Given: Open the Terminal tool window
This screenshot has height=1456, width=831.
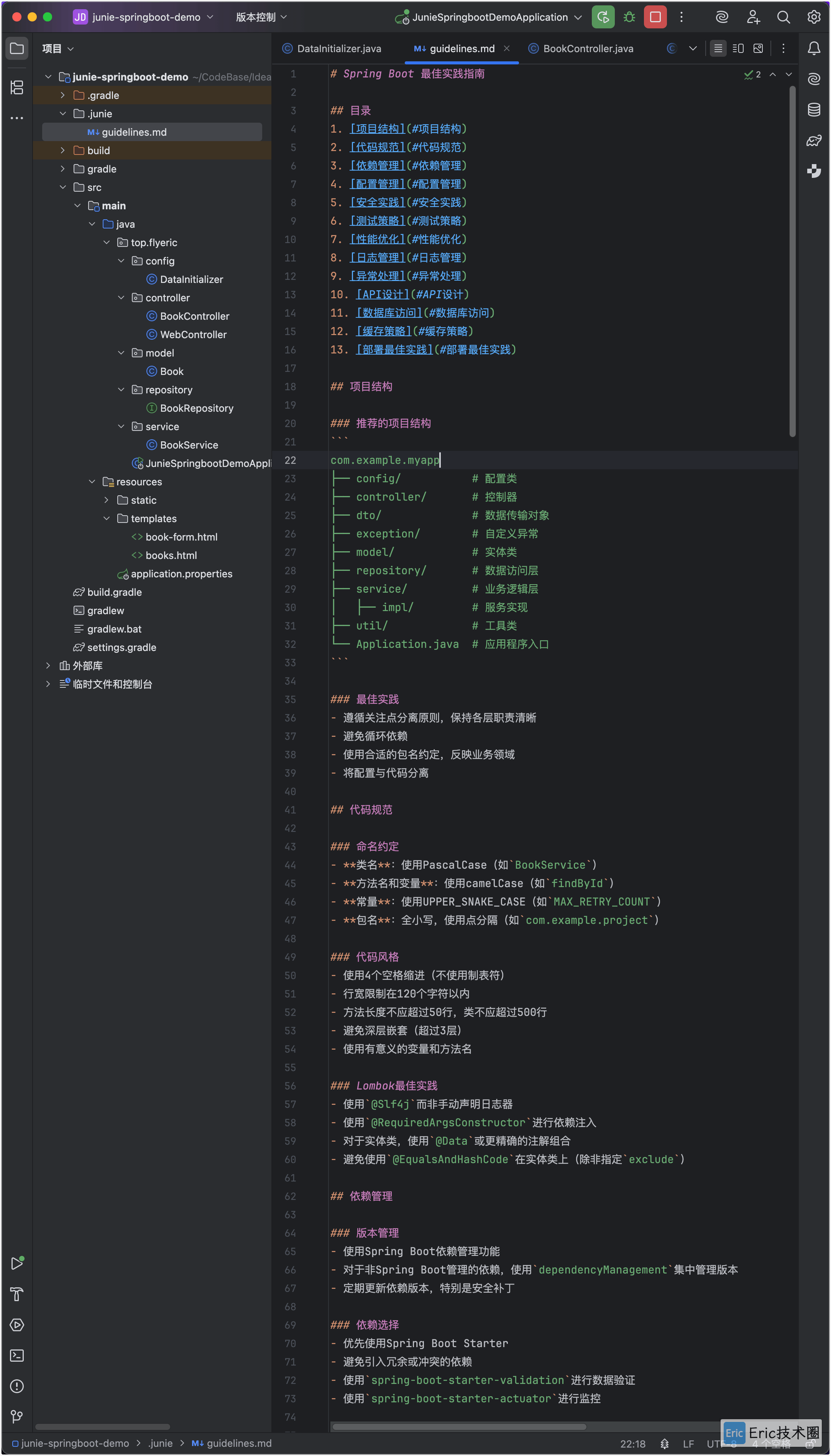Looking at the screenshot, I should (17, 1355).
